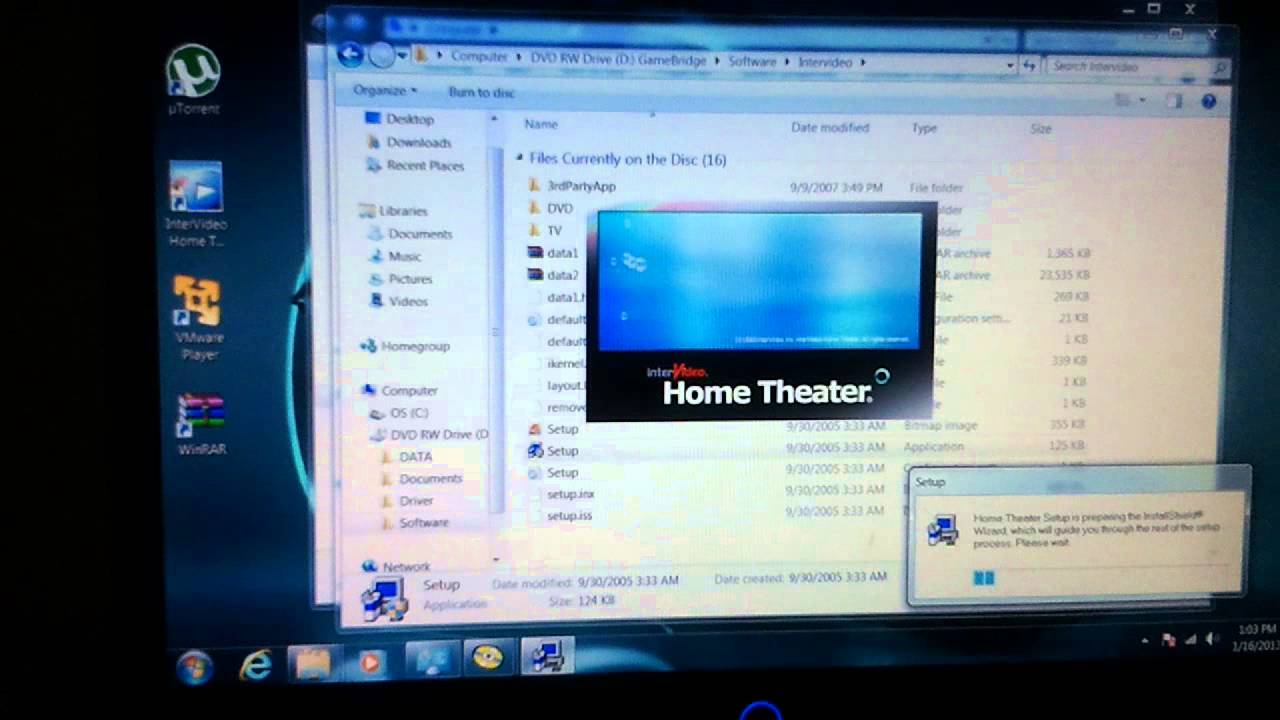Image resolution: width=1280 pixels, height=720 pixels.
Task: Open the Windows Explorer taskbar button
Action: pos(312,663)
